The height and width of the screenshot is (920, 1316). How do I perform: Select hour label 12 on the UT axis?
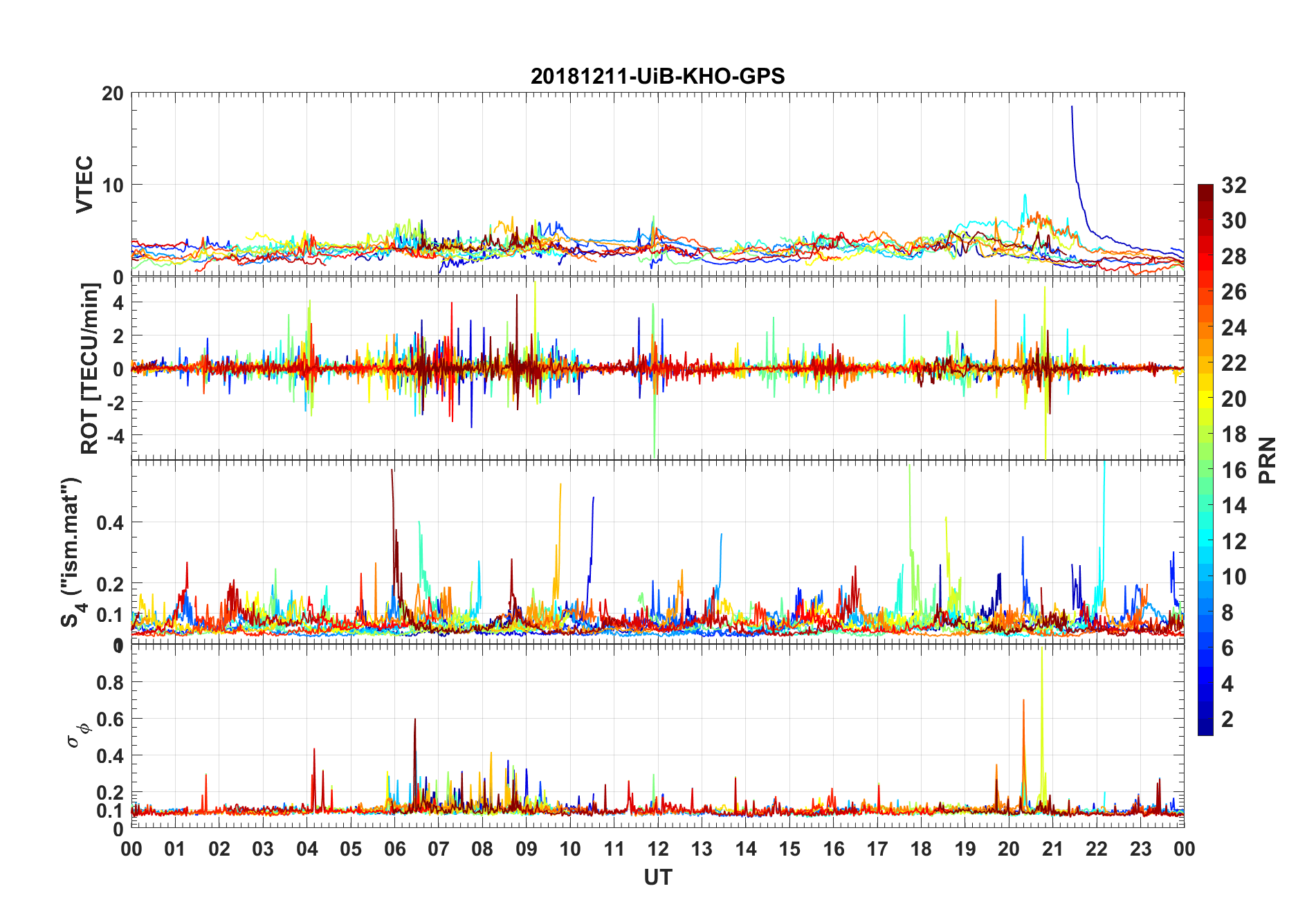tap(658, 849)
